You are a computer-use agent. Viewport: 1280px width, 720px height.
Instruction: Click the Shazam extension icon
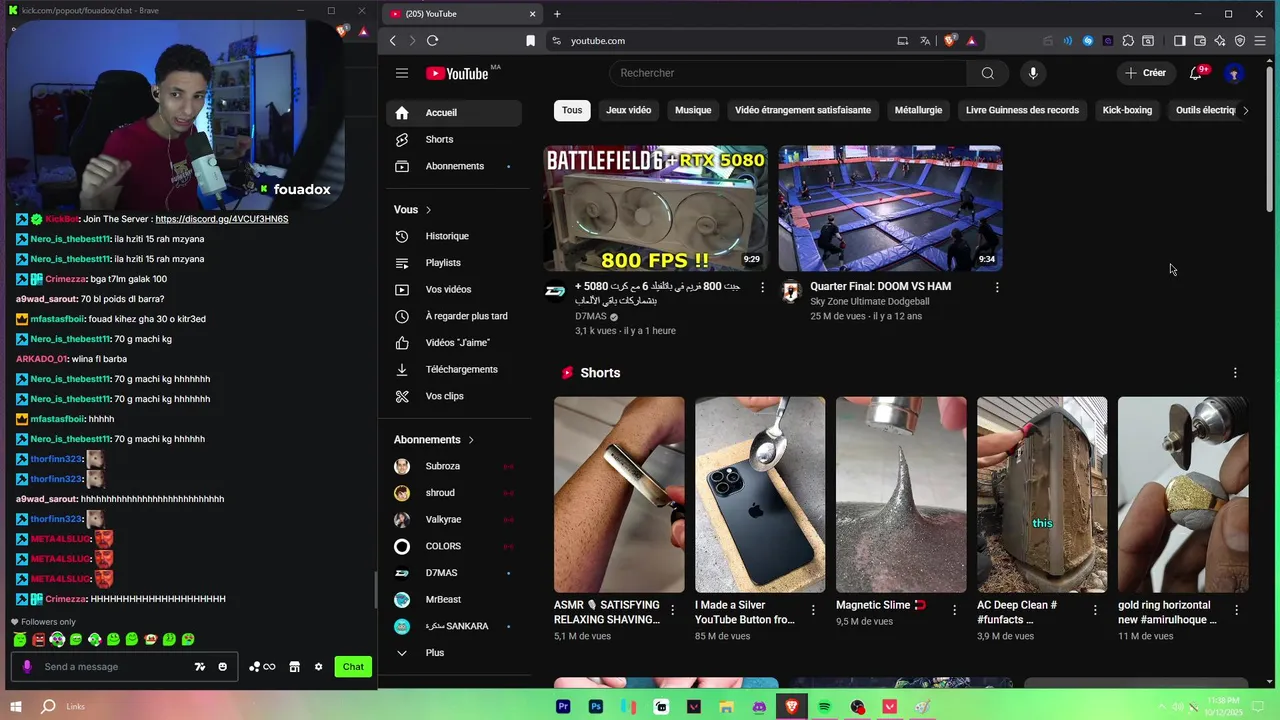click(x=1088, y=41)
